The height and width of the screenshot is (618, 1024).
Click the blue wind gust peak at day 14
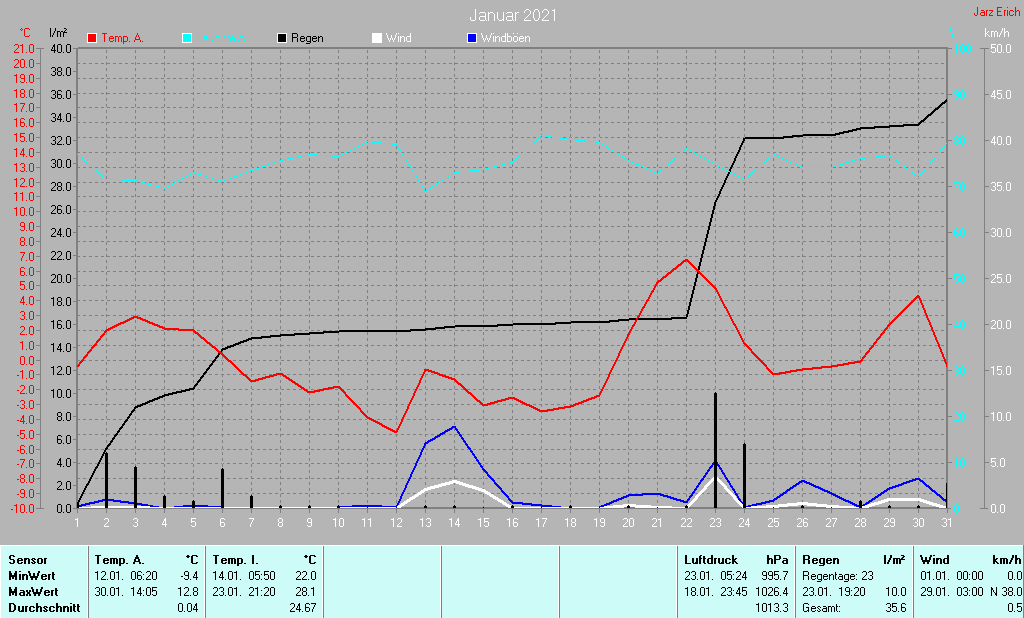454,427
